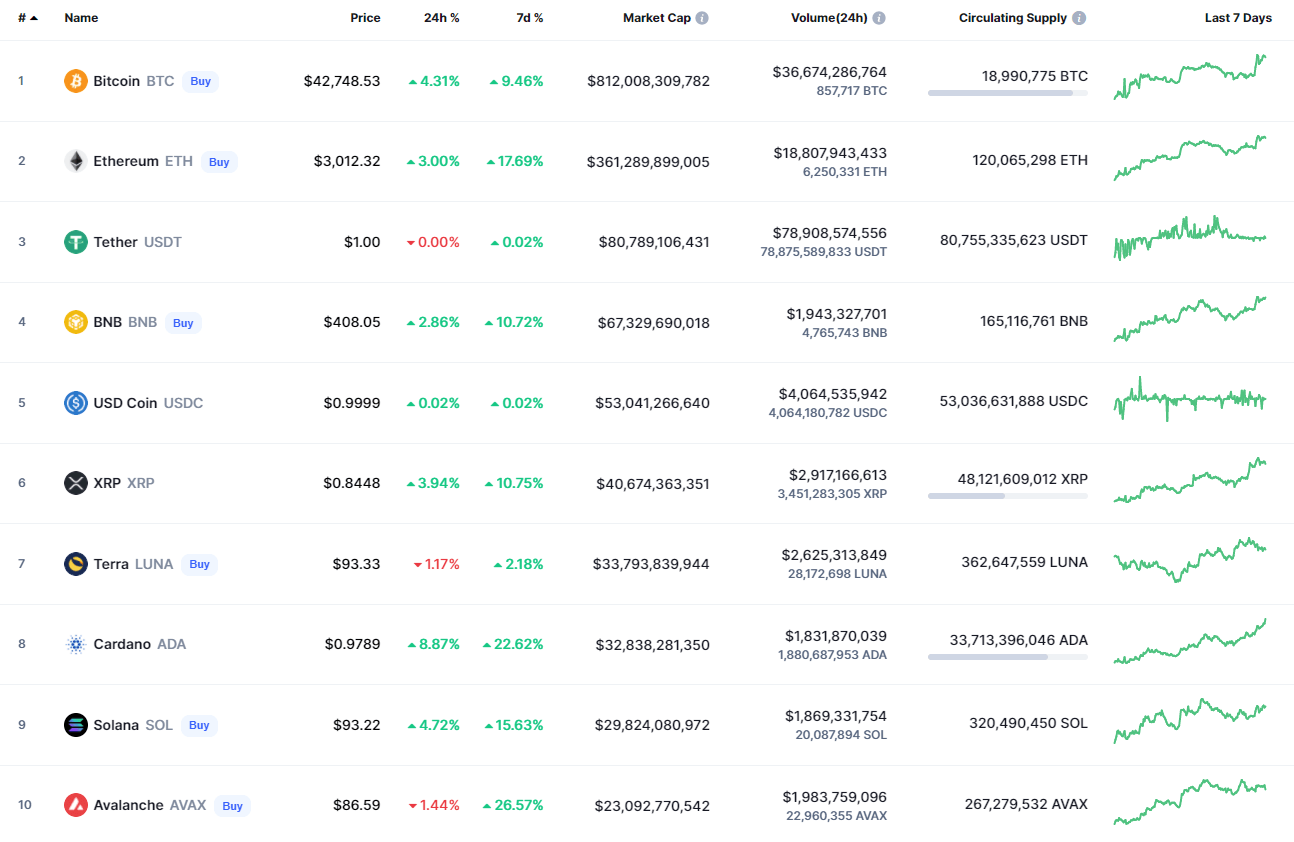Viewport: 1294px width, 842px height.
Task: Sort by 24h % column header
Action: [441, 18]
